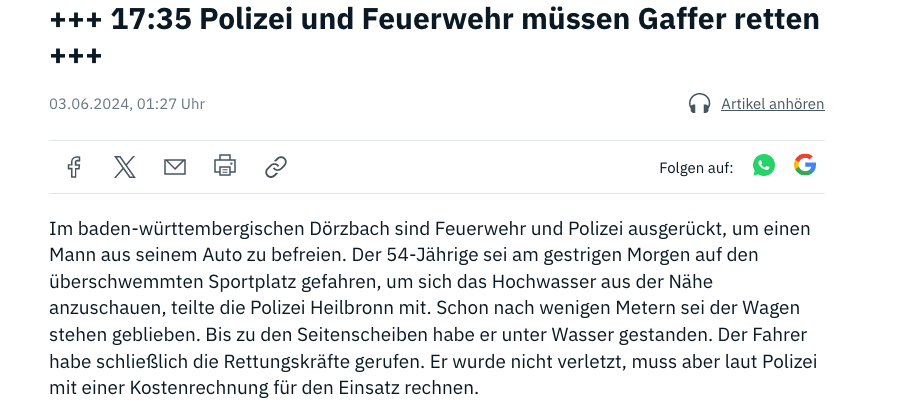Share the article on X
The width and height of the screenshot is (920, 405).
coord(125,167)
